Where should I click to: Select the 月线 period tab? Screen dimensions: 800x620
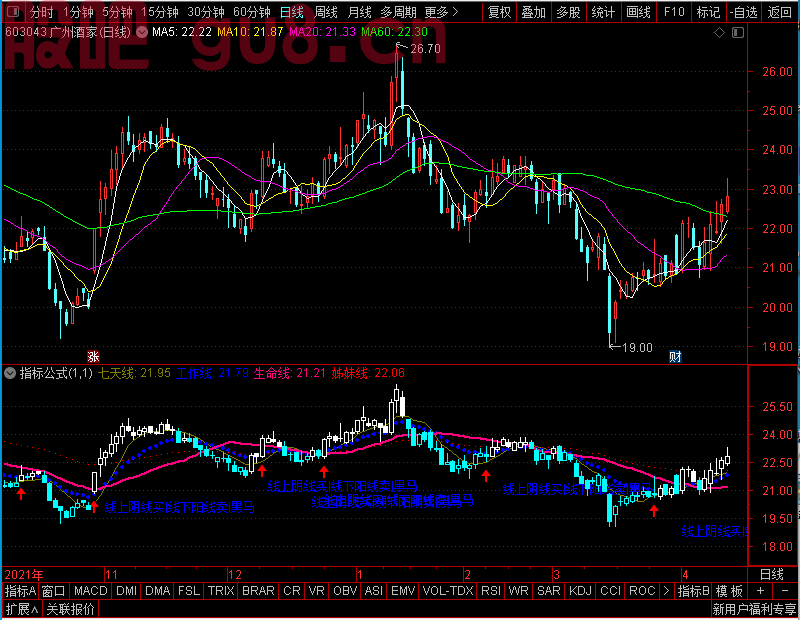[x=359, y=12]
